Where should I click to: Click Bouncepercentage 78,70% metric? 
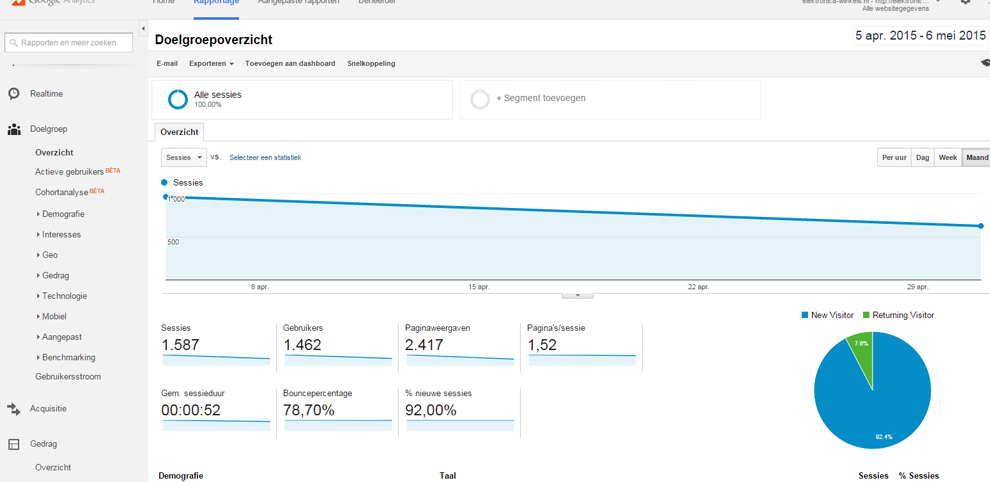point(338,410)
